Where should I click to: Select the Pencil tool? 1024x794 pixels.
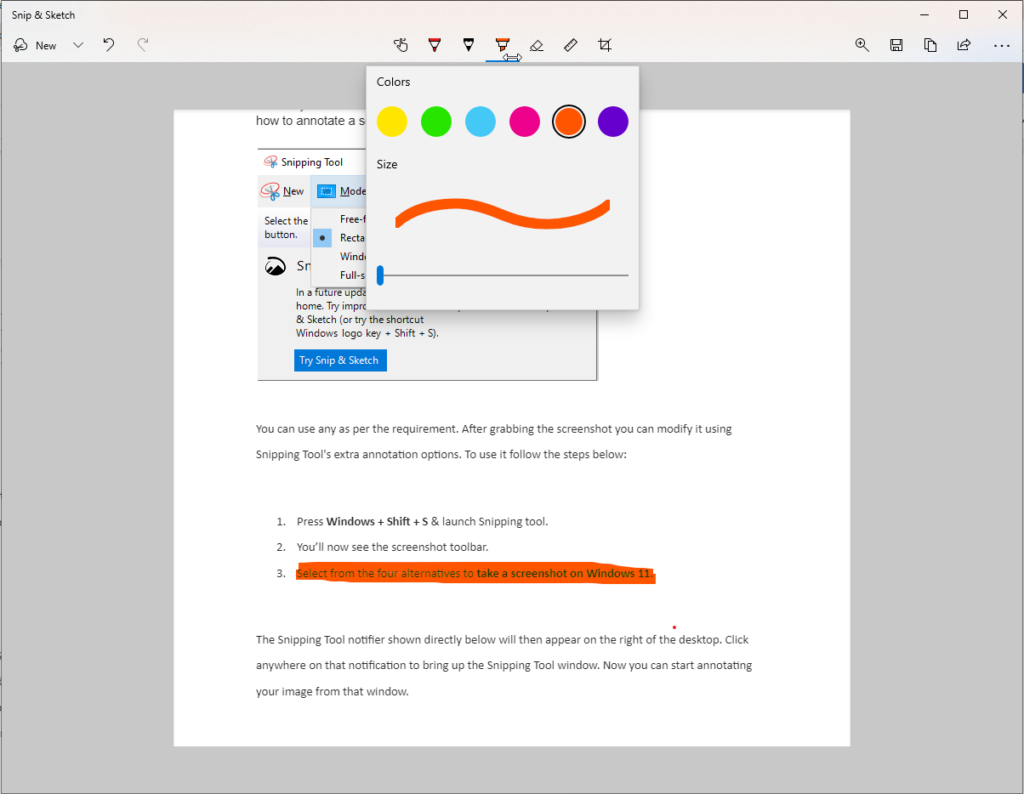[x=469, y=45]
